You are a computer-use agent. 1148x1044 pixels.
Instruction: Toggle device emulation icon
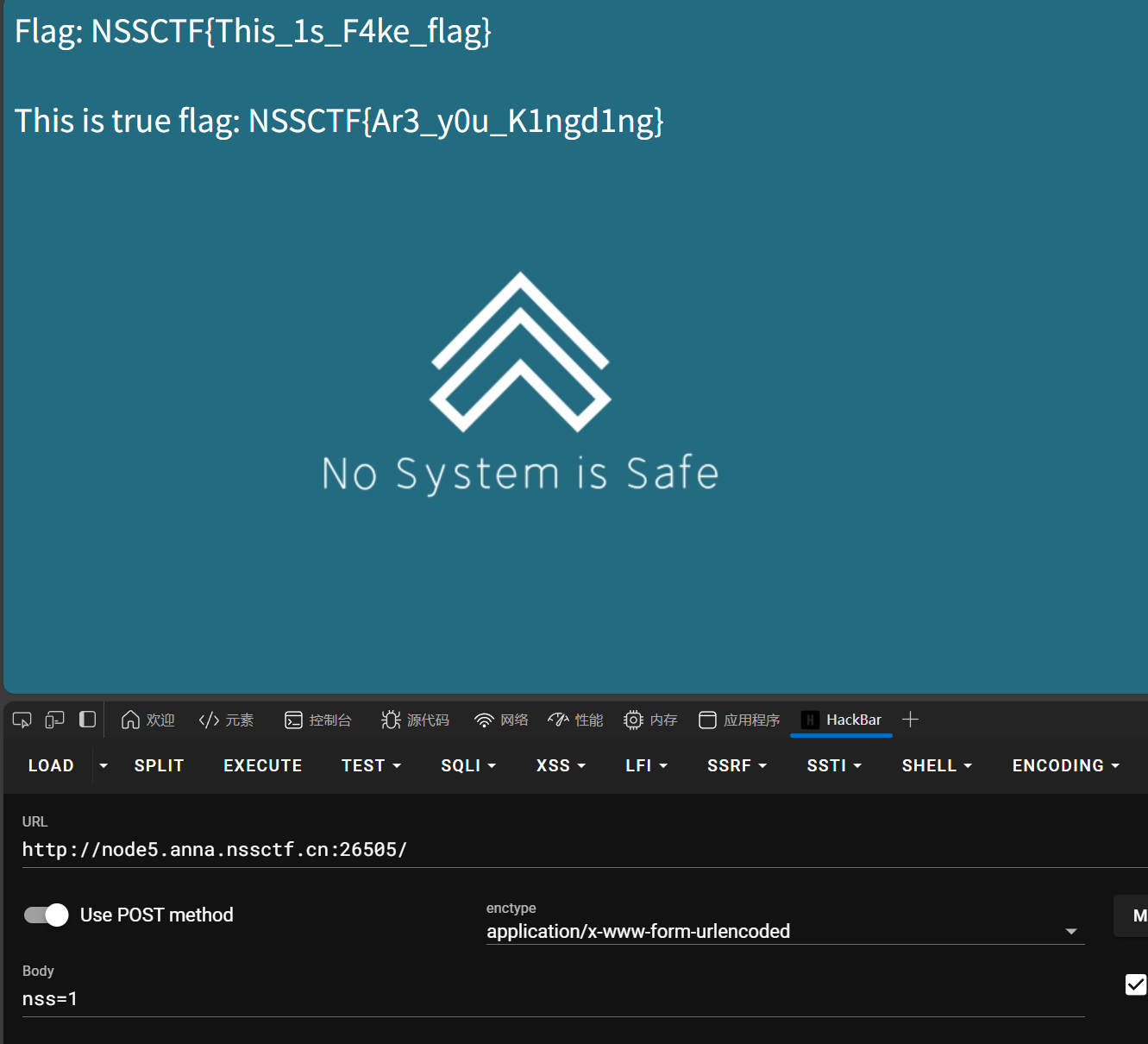pyautogui.click(x=54, y=720)
